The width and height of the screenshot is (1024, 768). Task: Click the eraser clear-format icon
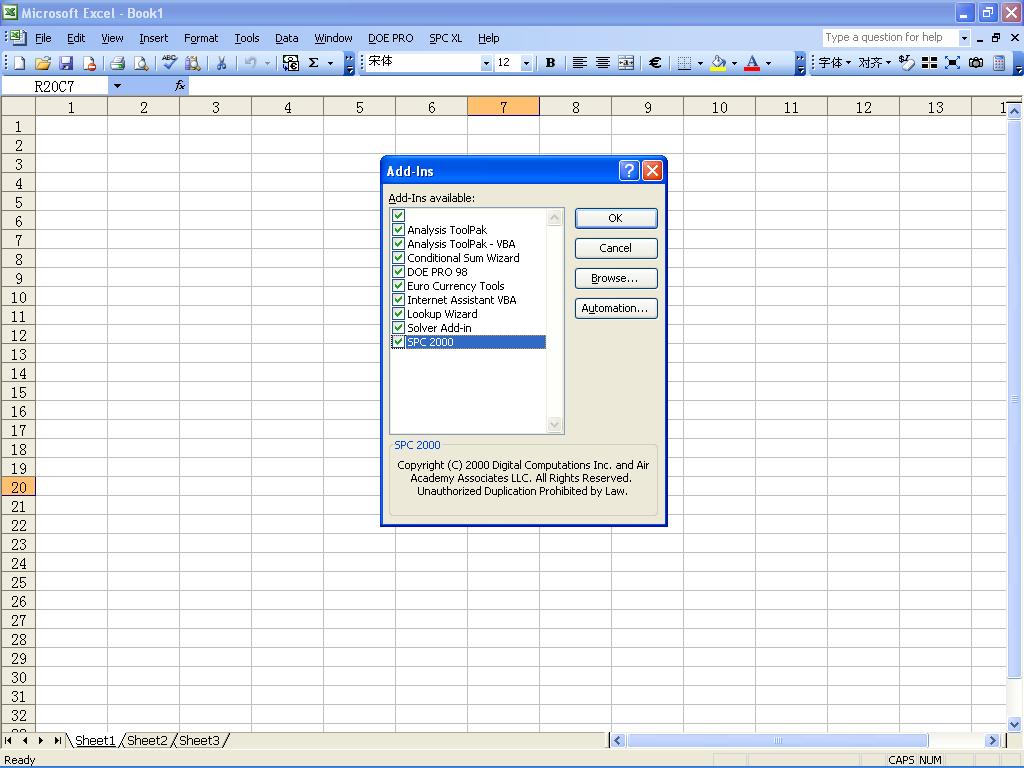coord(906,63)
